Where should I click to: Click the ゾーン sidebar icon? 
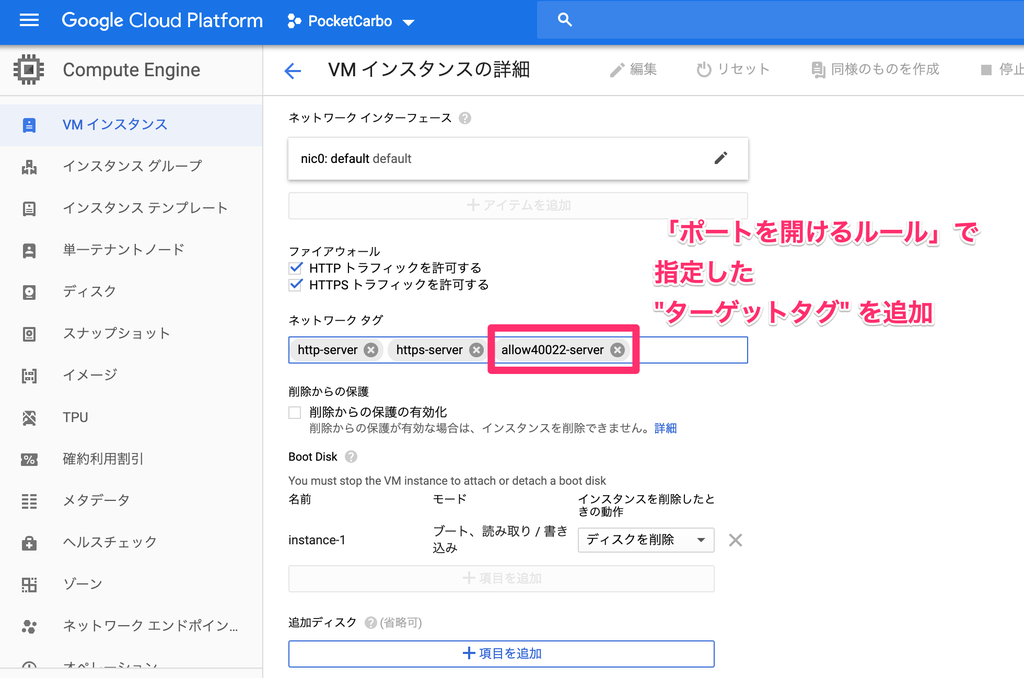point(29,585)
